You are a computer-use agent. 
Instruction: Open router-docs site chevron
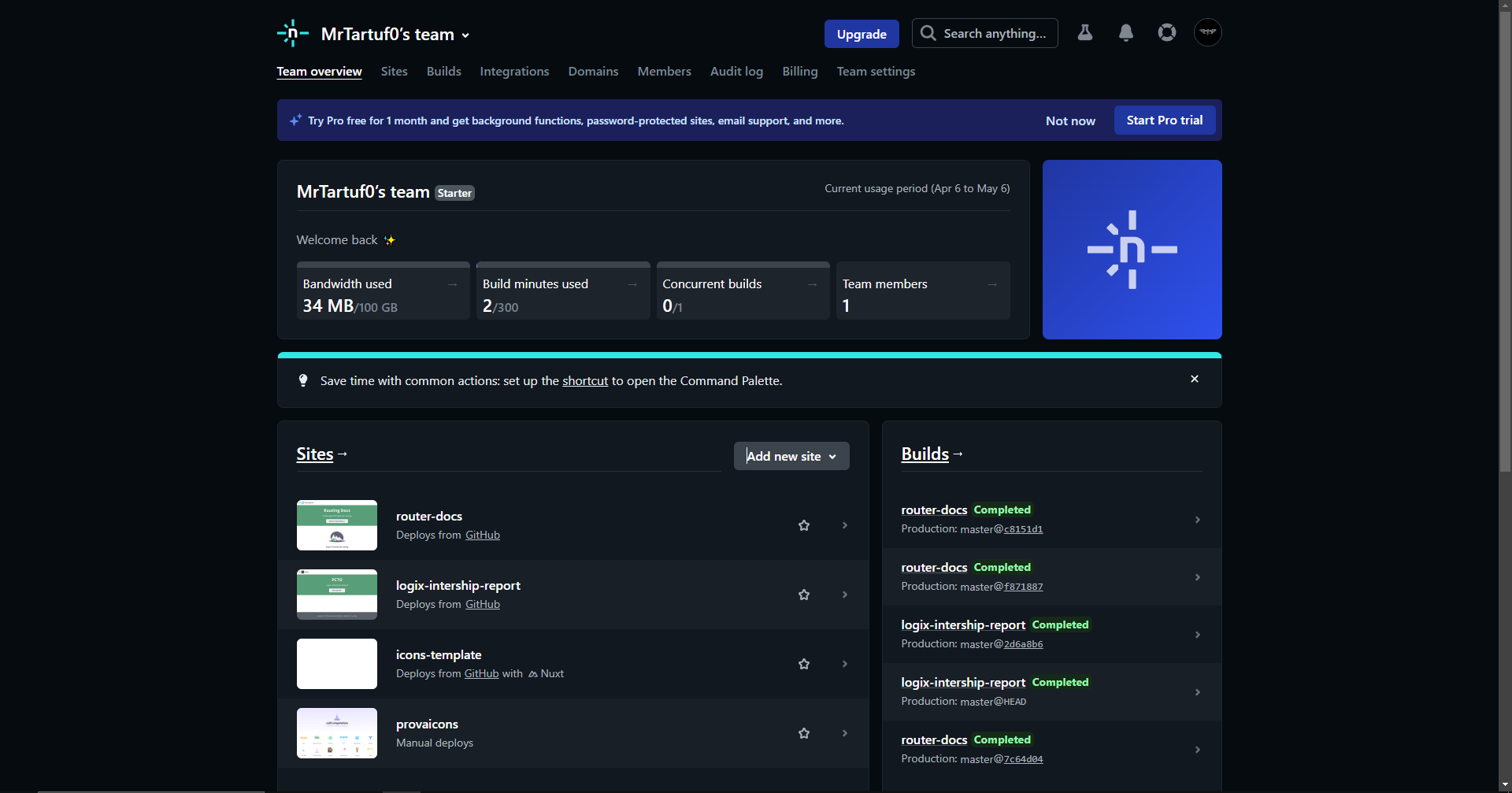(x=845, y=525)
